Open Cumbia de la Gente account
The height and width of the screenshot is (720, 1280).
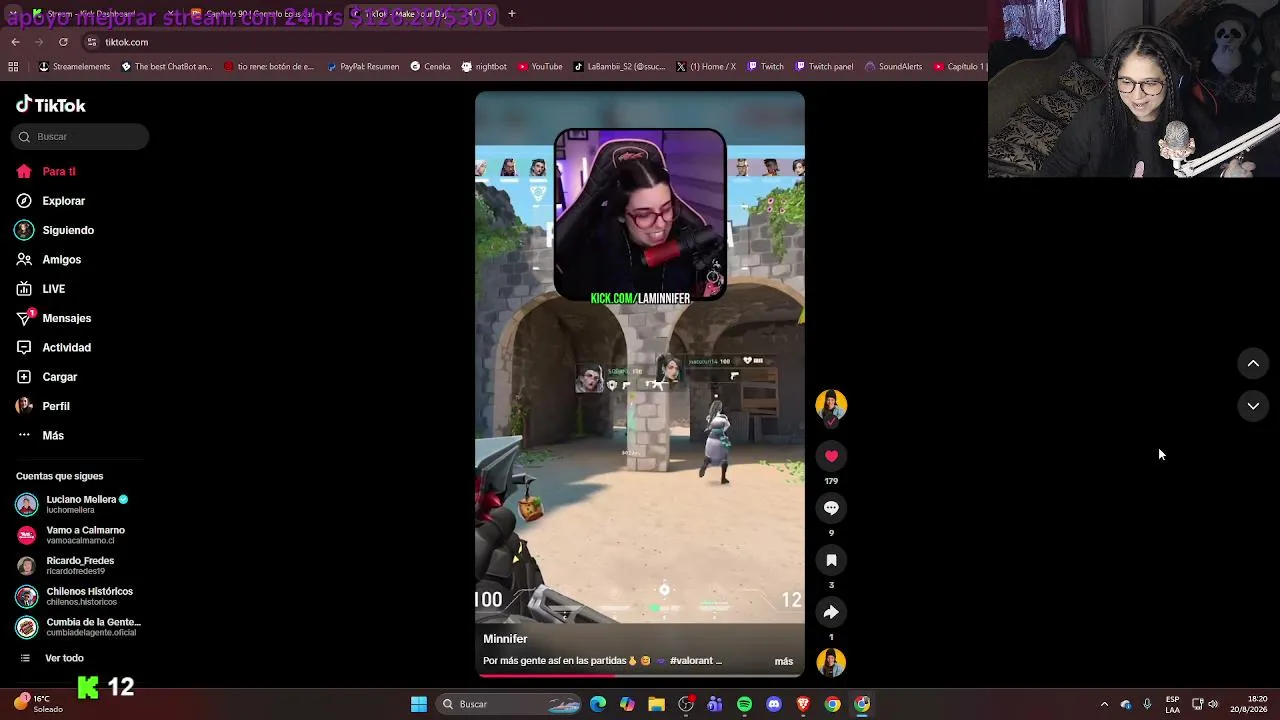[x=78, y=627]
